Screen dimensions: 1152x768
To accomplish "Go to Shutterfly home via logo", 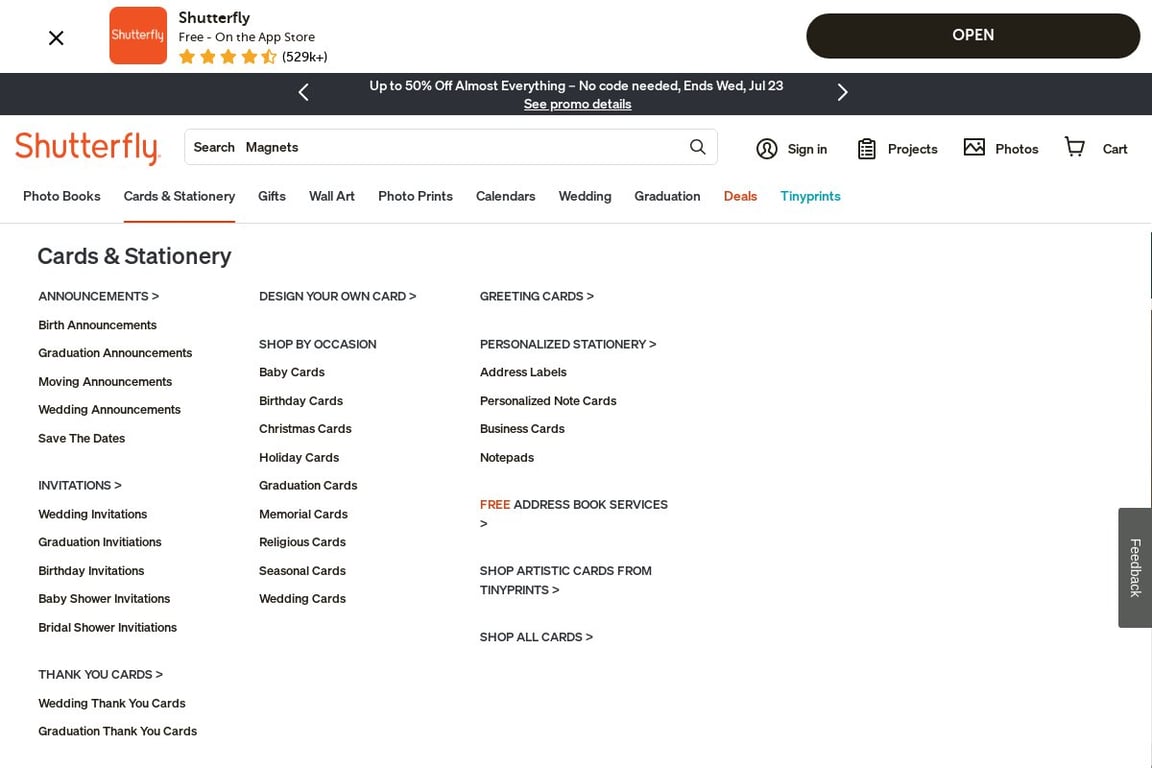I will [x=87, y=148].
